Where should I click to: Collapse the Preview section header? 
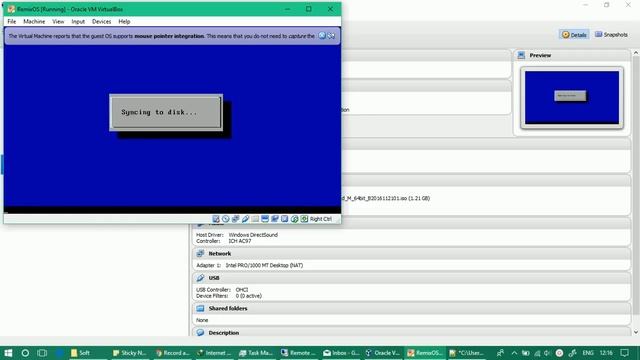click(x=572, y=55)
